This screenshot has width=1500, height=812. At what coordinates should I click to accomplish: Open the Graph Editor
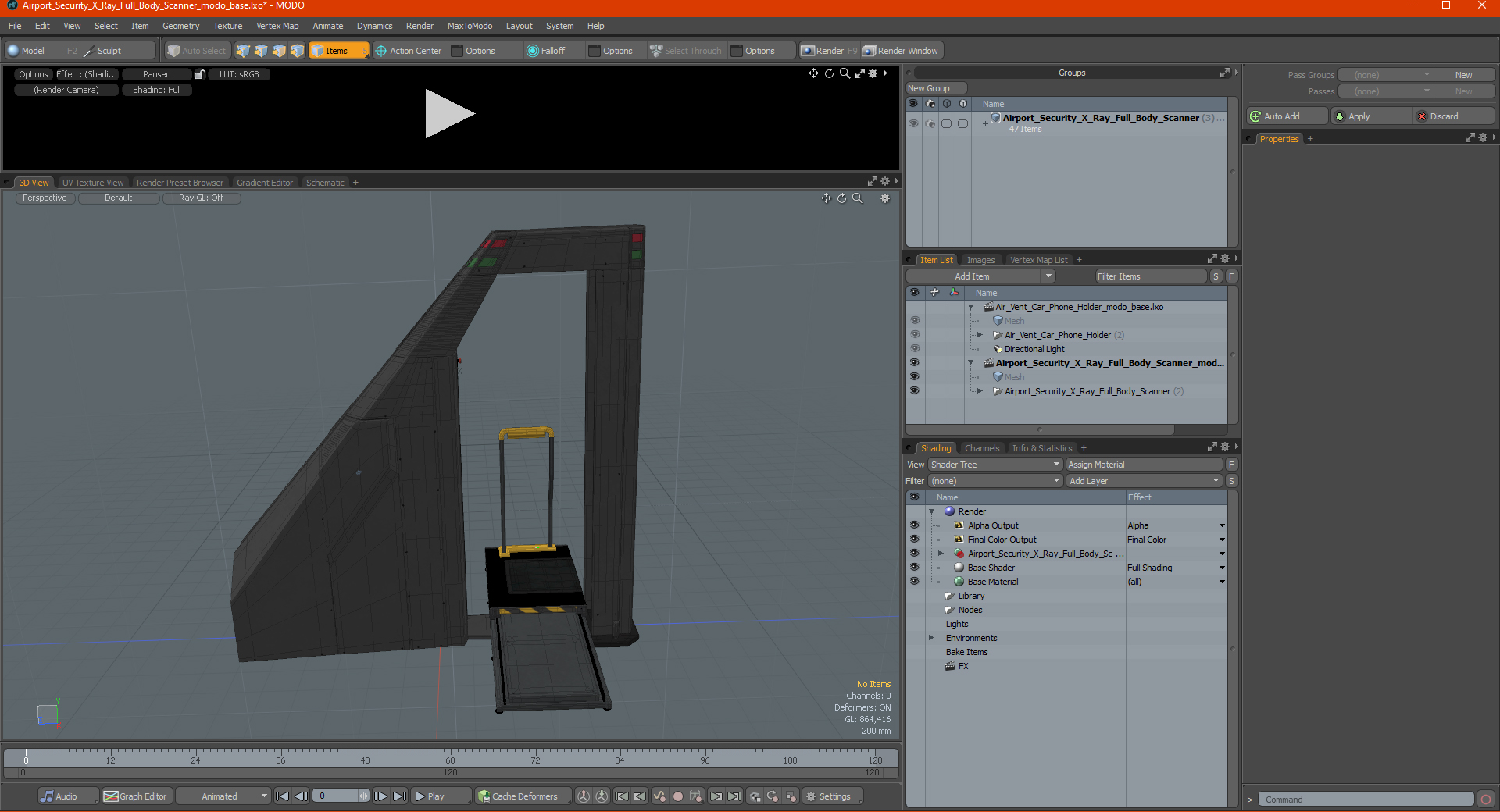coord(136,796)
